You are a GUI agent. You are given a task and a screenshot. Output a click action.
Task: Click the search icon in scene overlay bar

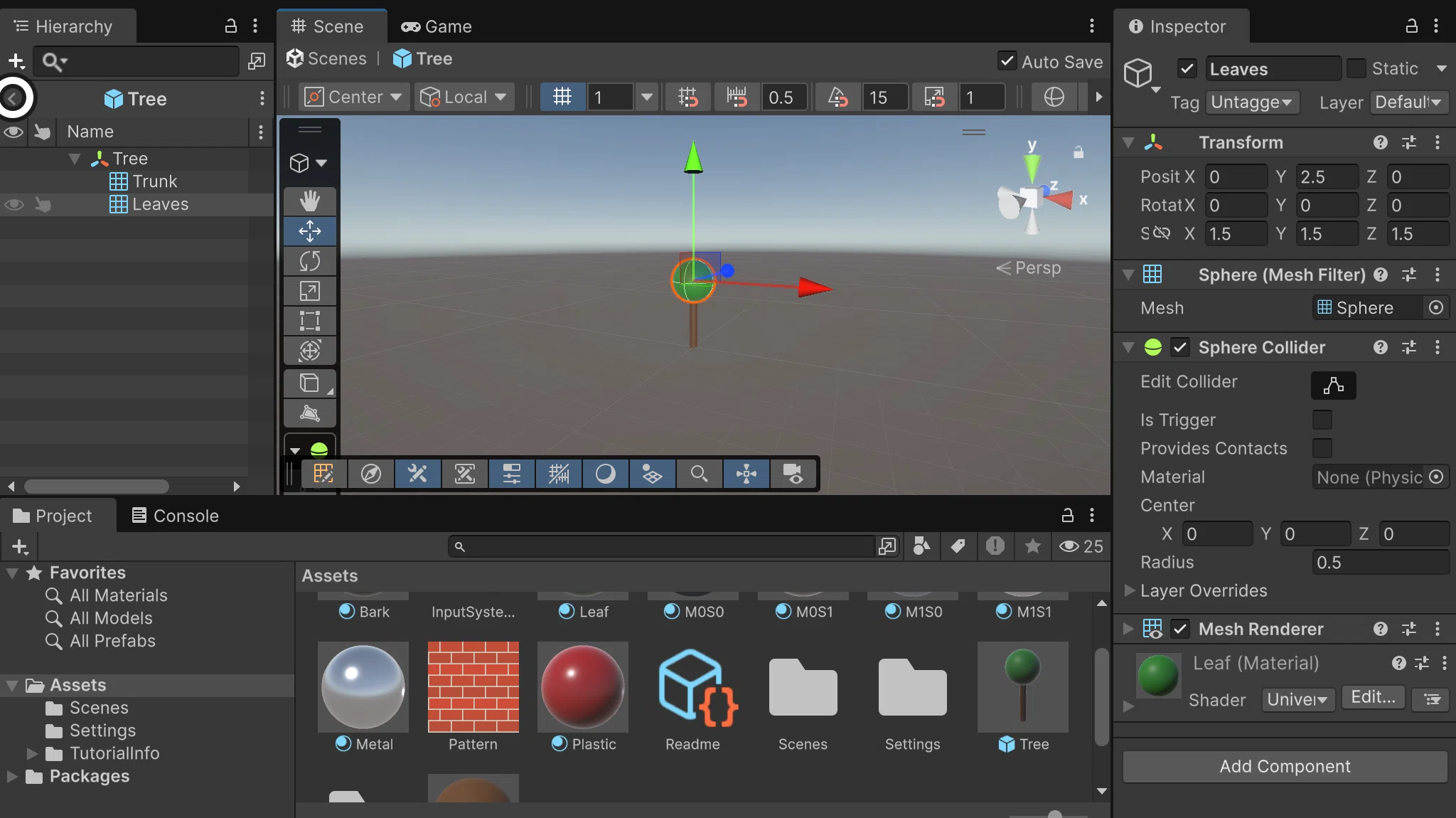click(x=699, y=474)
